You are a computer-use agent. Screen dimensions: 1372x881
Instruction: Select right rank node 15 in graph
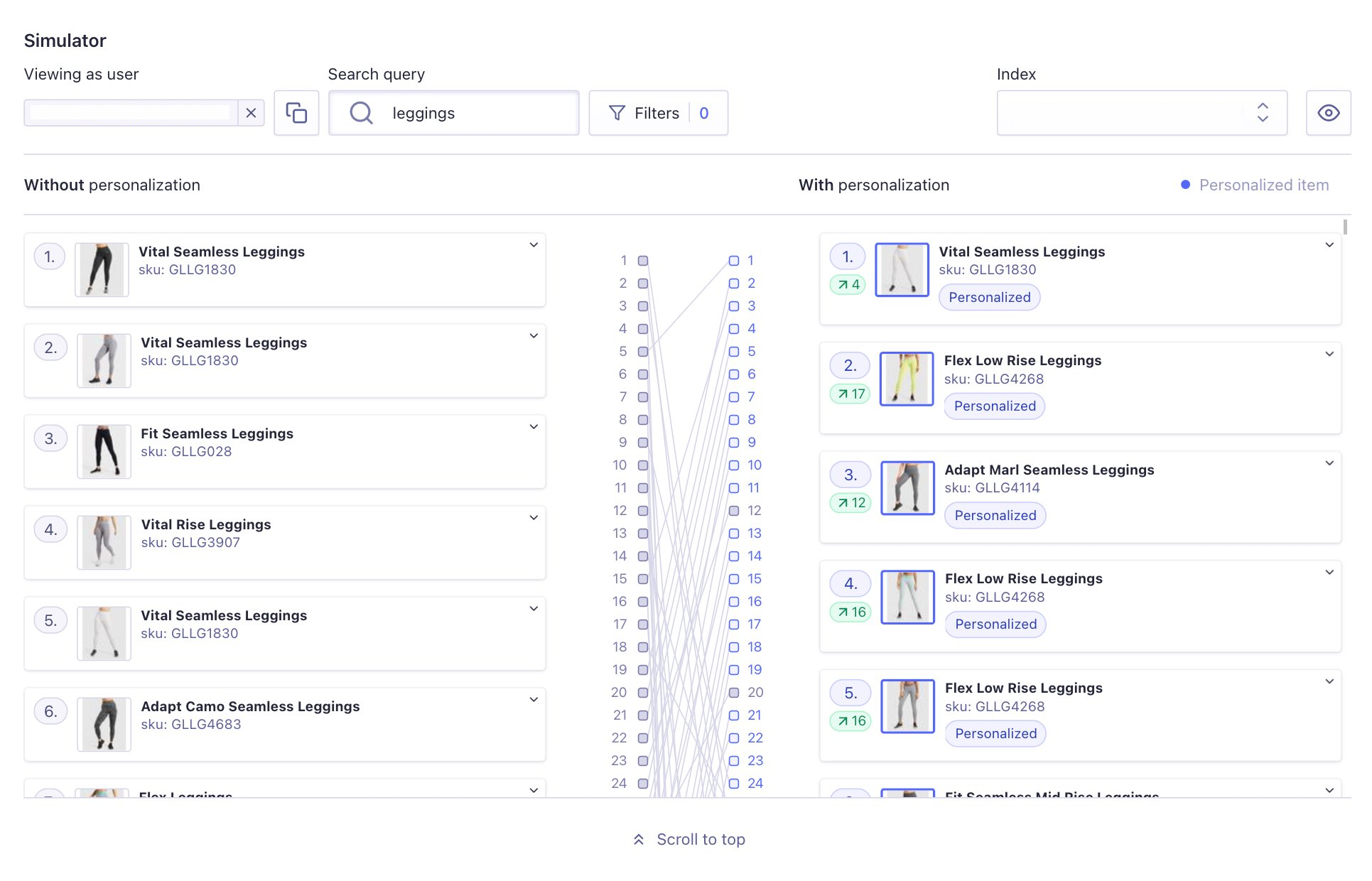point(734,579)
